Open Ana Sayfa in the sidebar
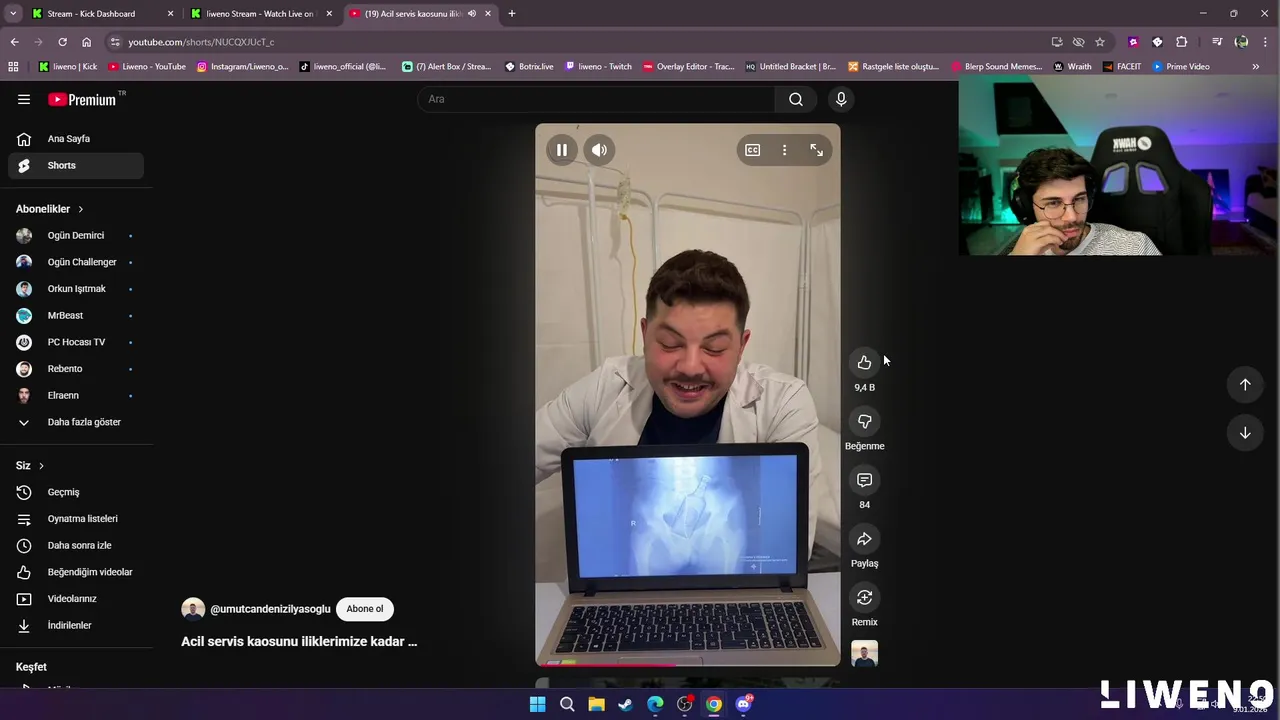The height and width of the screenshot is (720, 1280). [76, 139]
